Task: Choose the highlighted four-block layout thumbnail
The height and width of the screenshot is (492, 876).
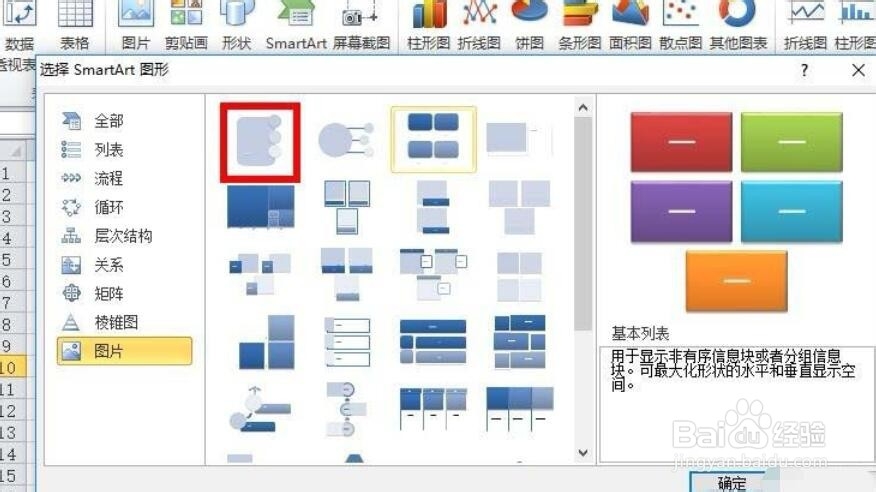Action: [434, 139]
